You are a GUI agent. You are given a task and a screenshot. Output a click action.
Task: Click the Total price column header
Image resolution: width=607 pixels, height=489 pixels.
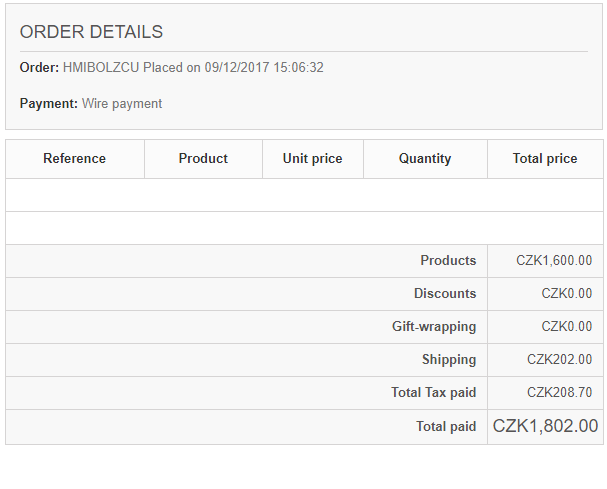(545, 158)
